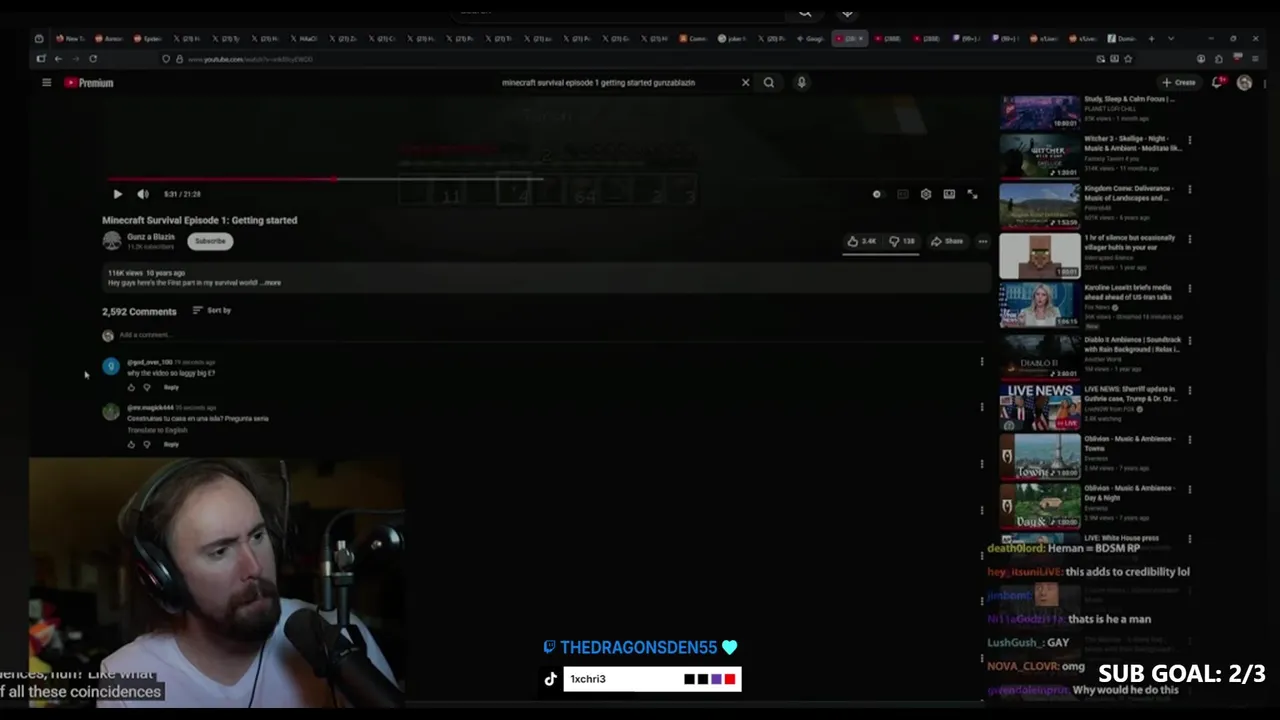Open options for LIVE NEWS Sheriff update video
Image resolution: width=1280 pixels, height=720 pixels.
1189,390
